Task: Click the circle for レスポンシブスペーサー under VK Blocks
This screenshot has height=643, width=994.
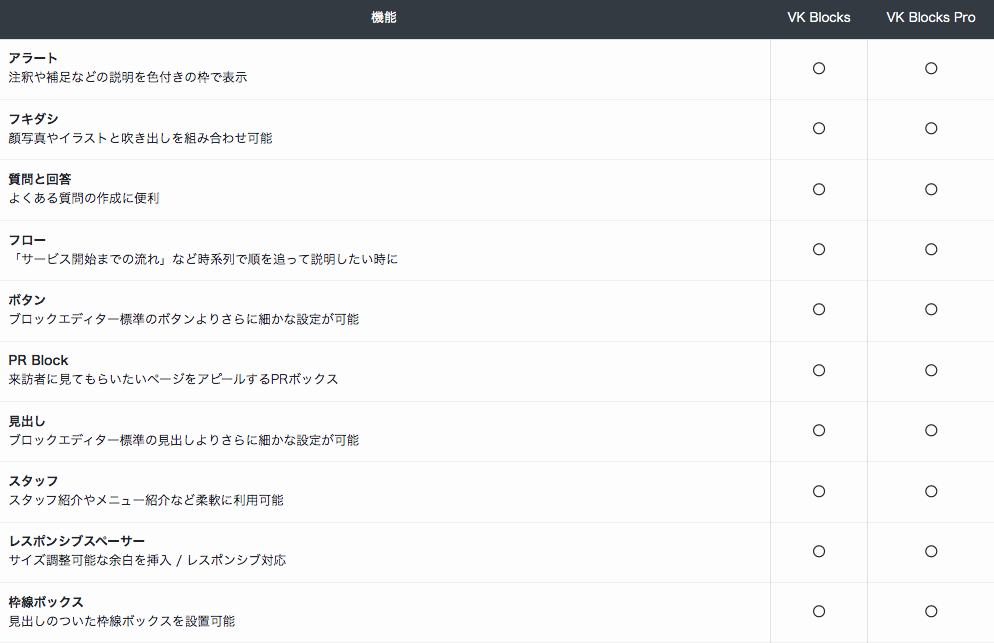Action: (819, 552)
